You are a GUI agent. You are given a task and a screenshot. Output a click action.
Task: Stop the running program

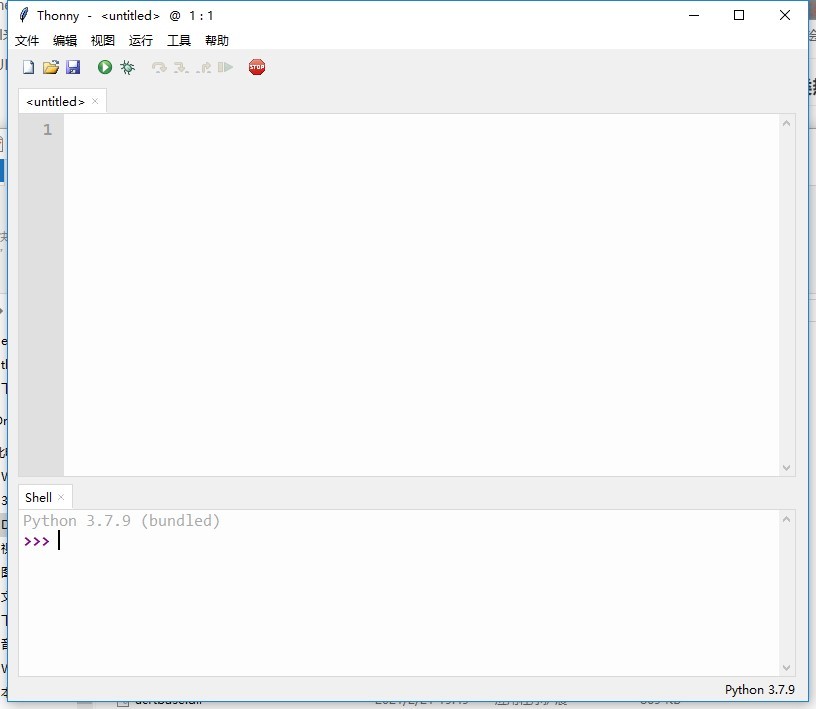(257, 67)
